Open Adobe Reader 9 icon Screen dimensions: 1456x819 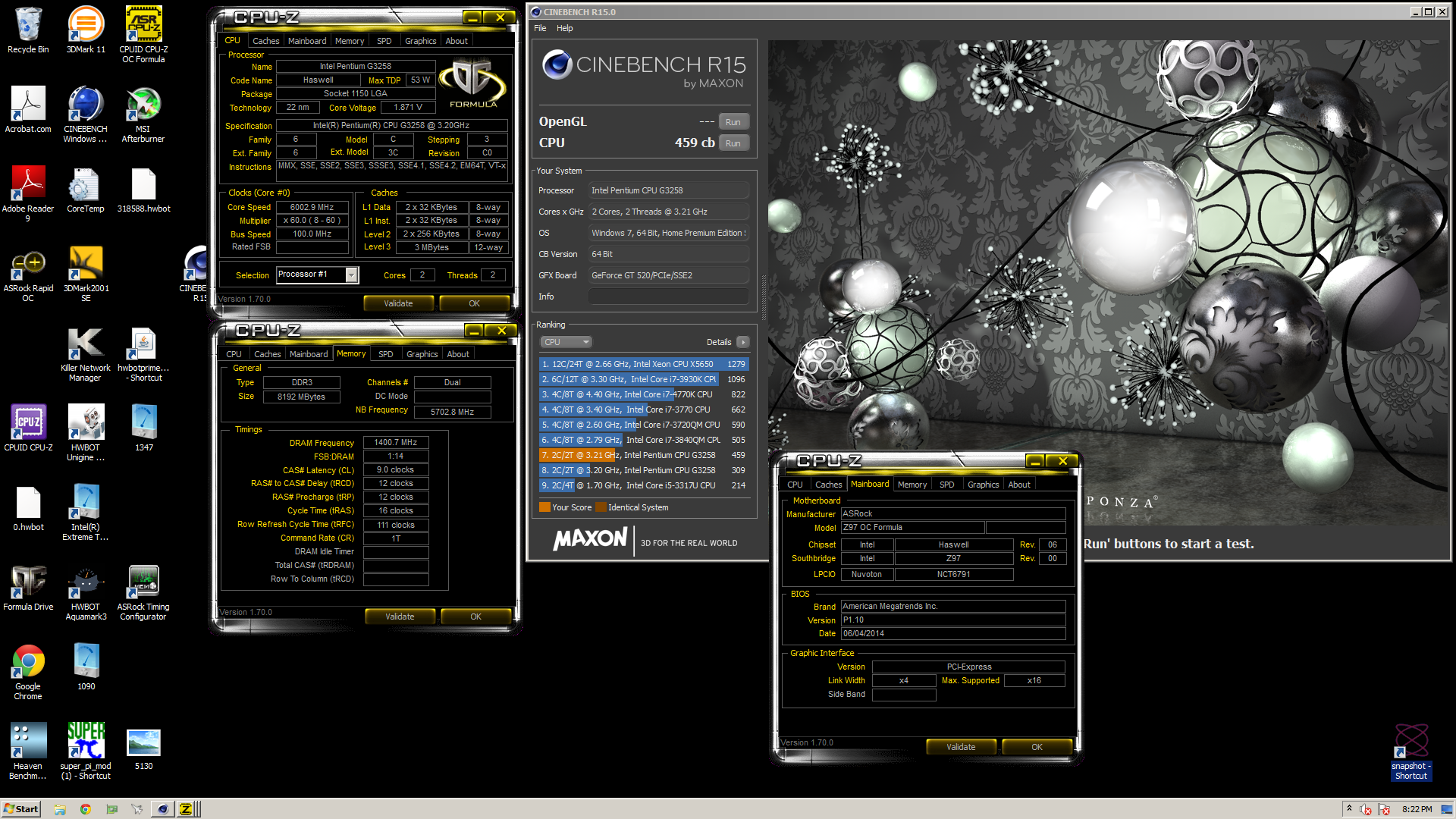click(28, 193)
